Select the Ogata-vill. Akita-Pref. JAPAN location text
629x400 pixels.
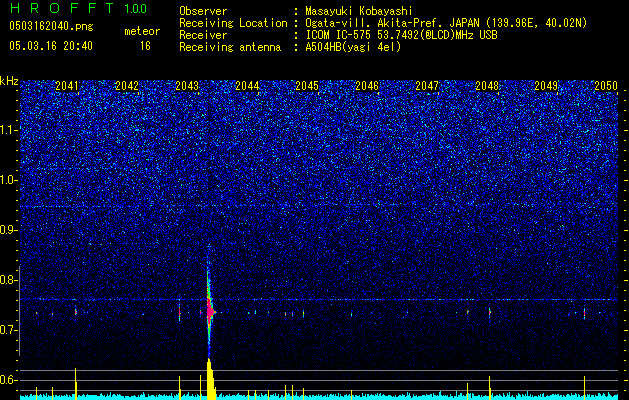click(446, 23)
